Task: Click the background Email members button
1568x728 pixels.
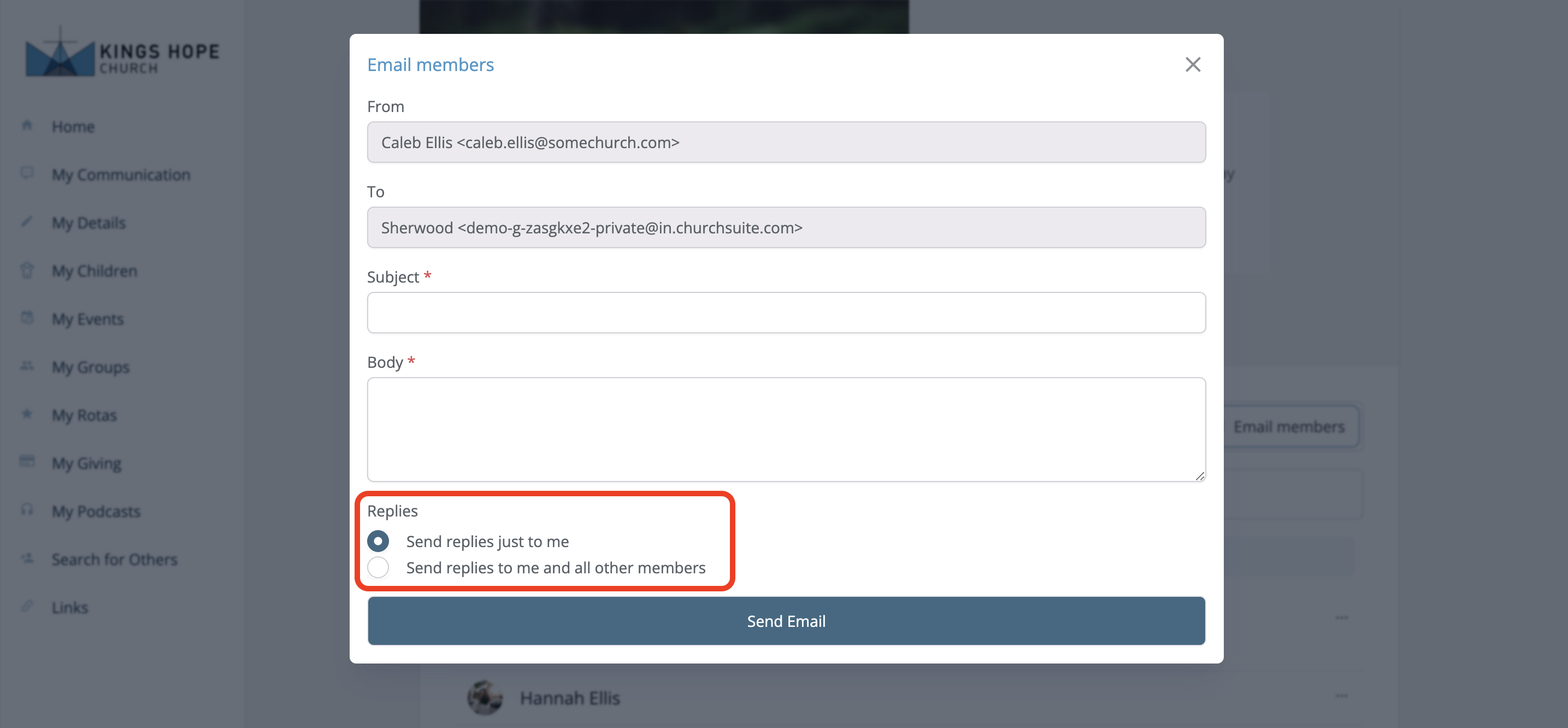Action: tap(1289, 427)
